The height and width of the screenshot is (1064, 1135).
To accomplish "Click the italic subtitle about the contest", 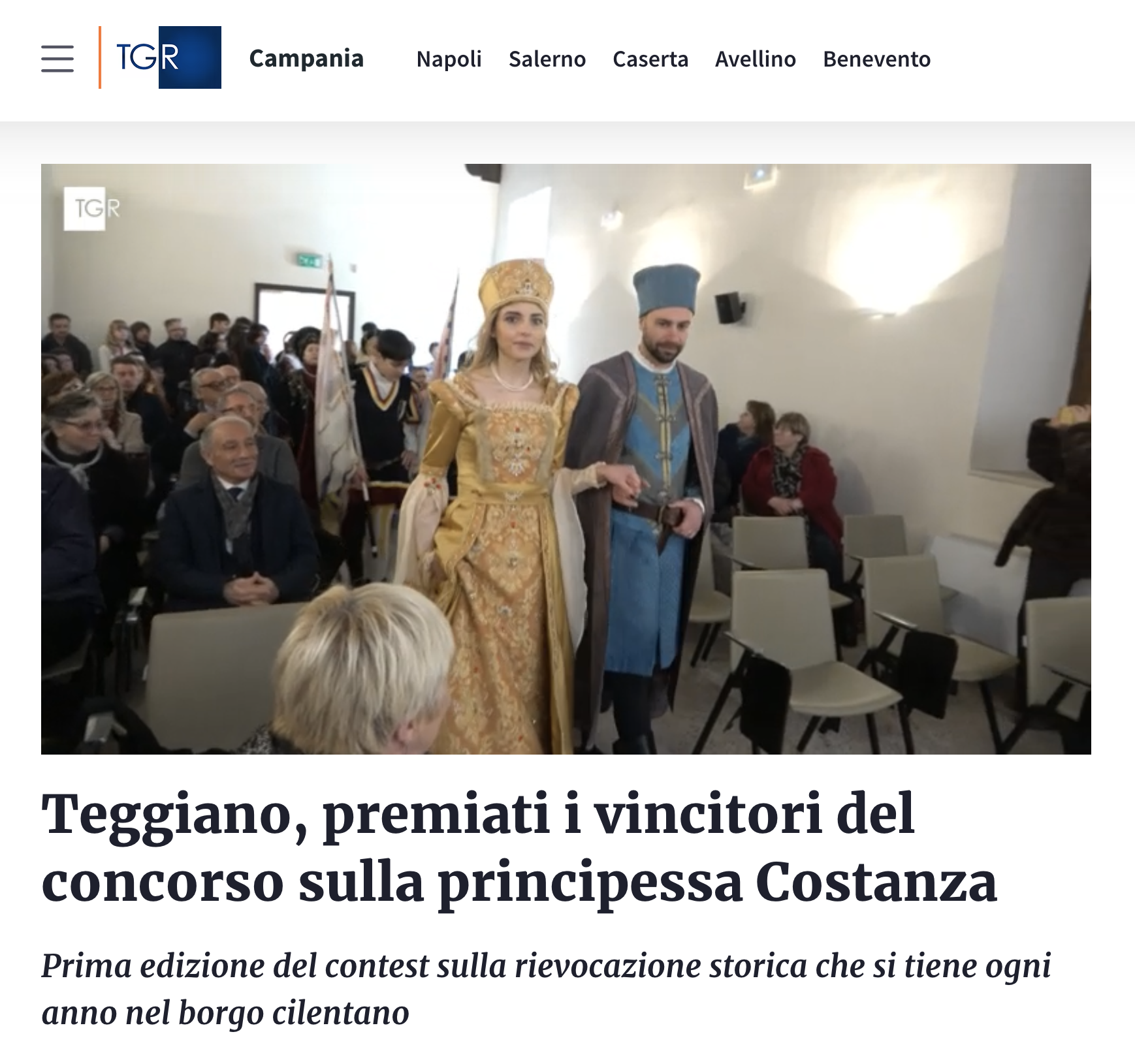I will click(x=546, y=989).
